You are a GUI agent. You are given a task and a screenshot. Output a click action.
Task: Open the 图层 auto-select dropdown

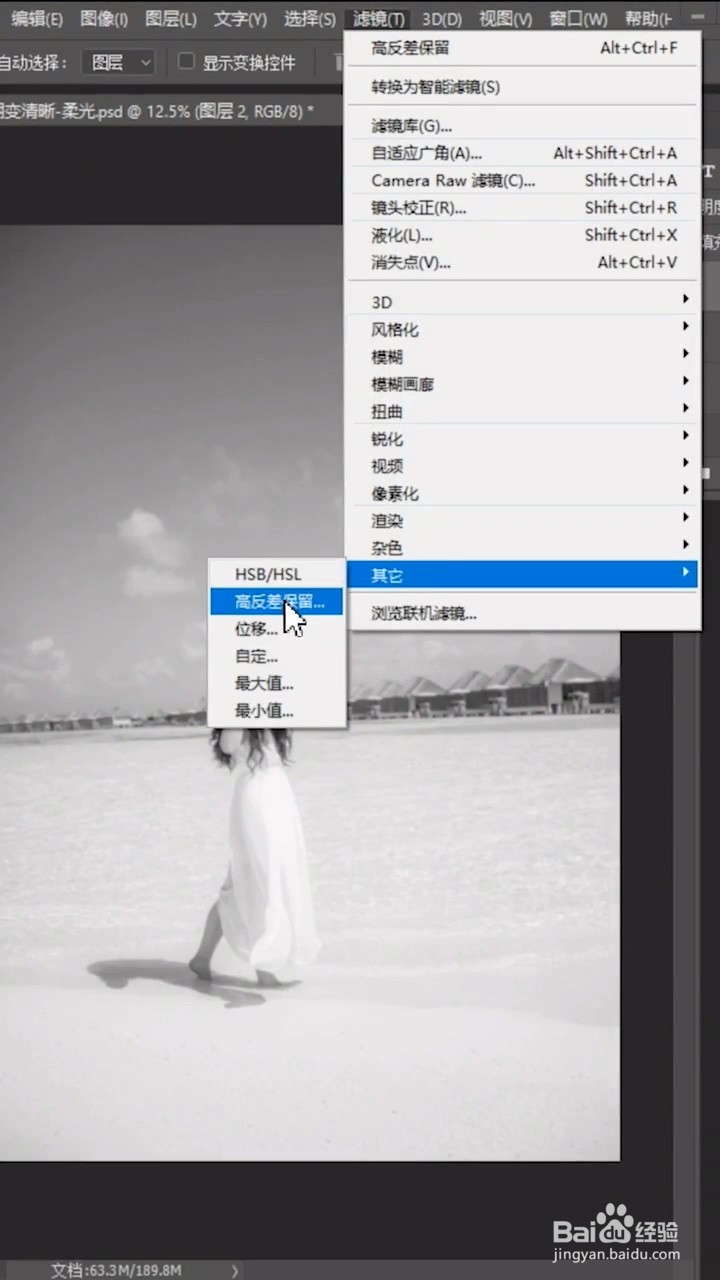118,62
